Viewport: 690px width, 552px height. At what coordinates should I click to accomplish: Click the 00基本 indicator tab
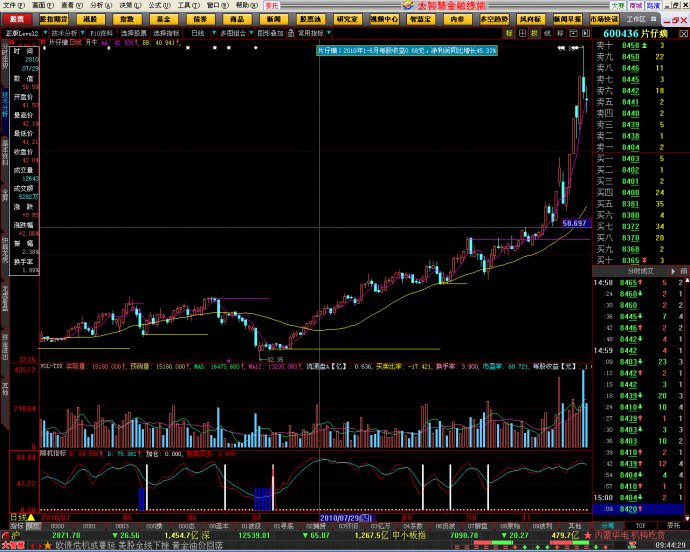(x=219, y=526)
